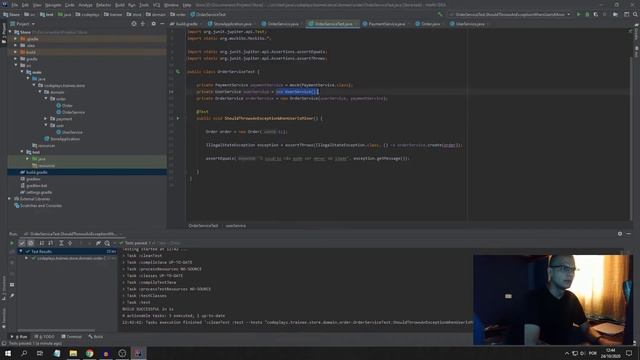Select build.gradle file in Project tree

[x=34, y=172]
